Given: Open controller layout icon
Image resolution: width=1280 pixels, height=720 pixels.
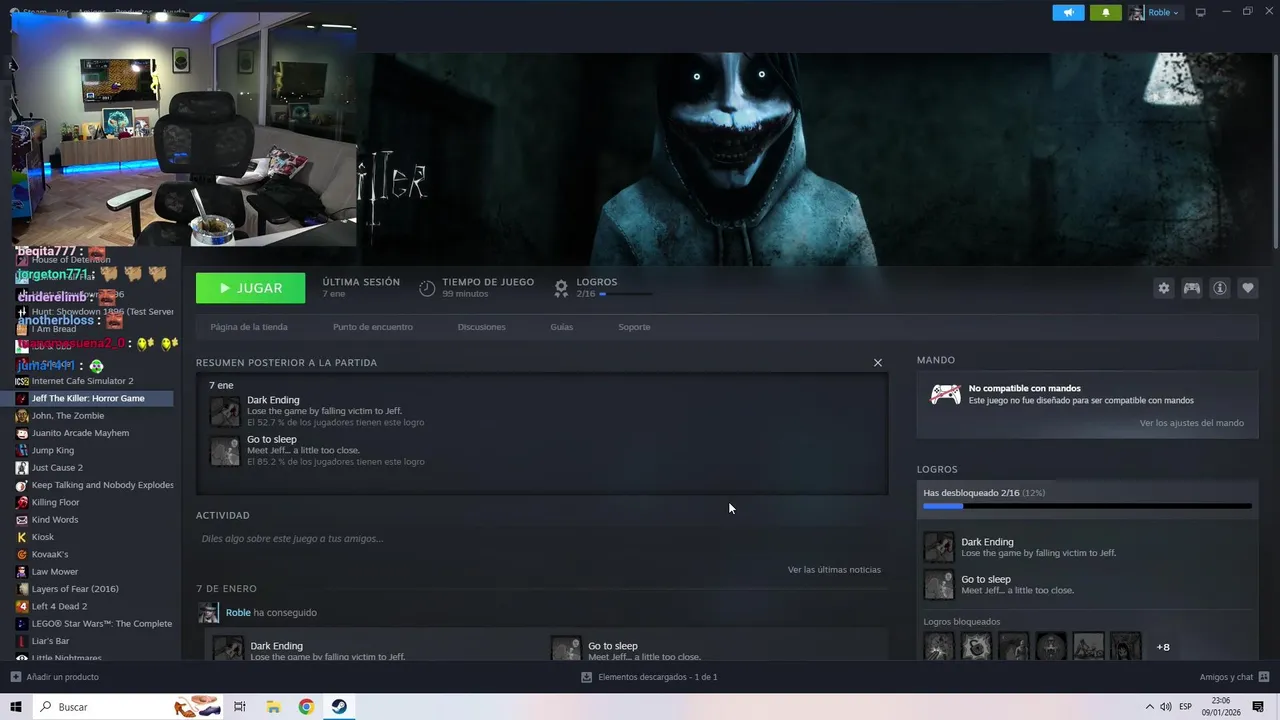Looking at the screenshot, I should (1192, 288).
